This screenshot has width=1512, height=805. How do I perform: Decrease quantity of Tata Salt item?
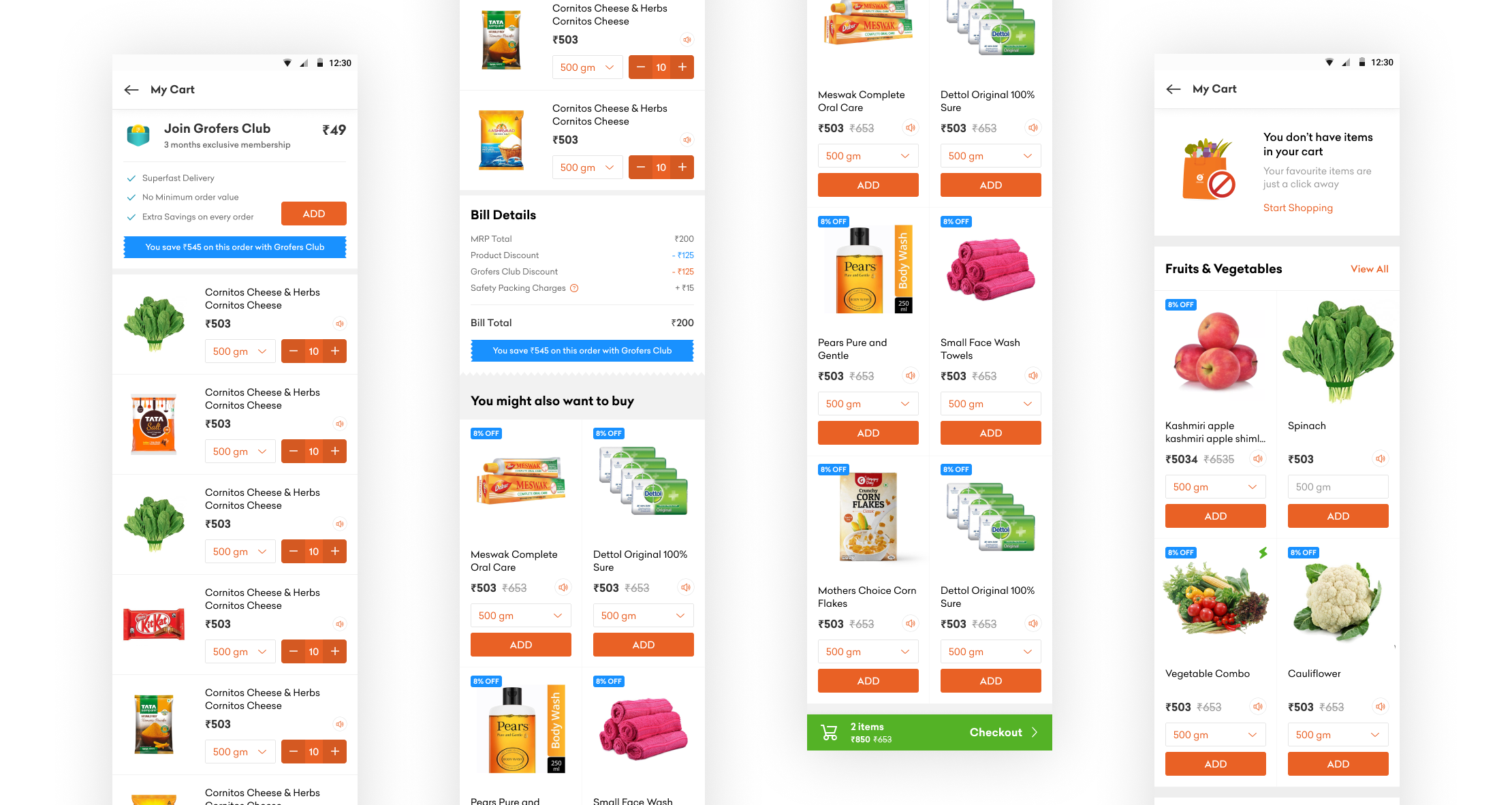(x=293, y=452)
